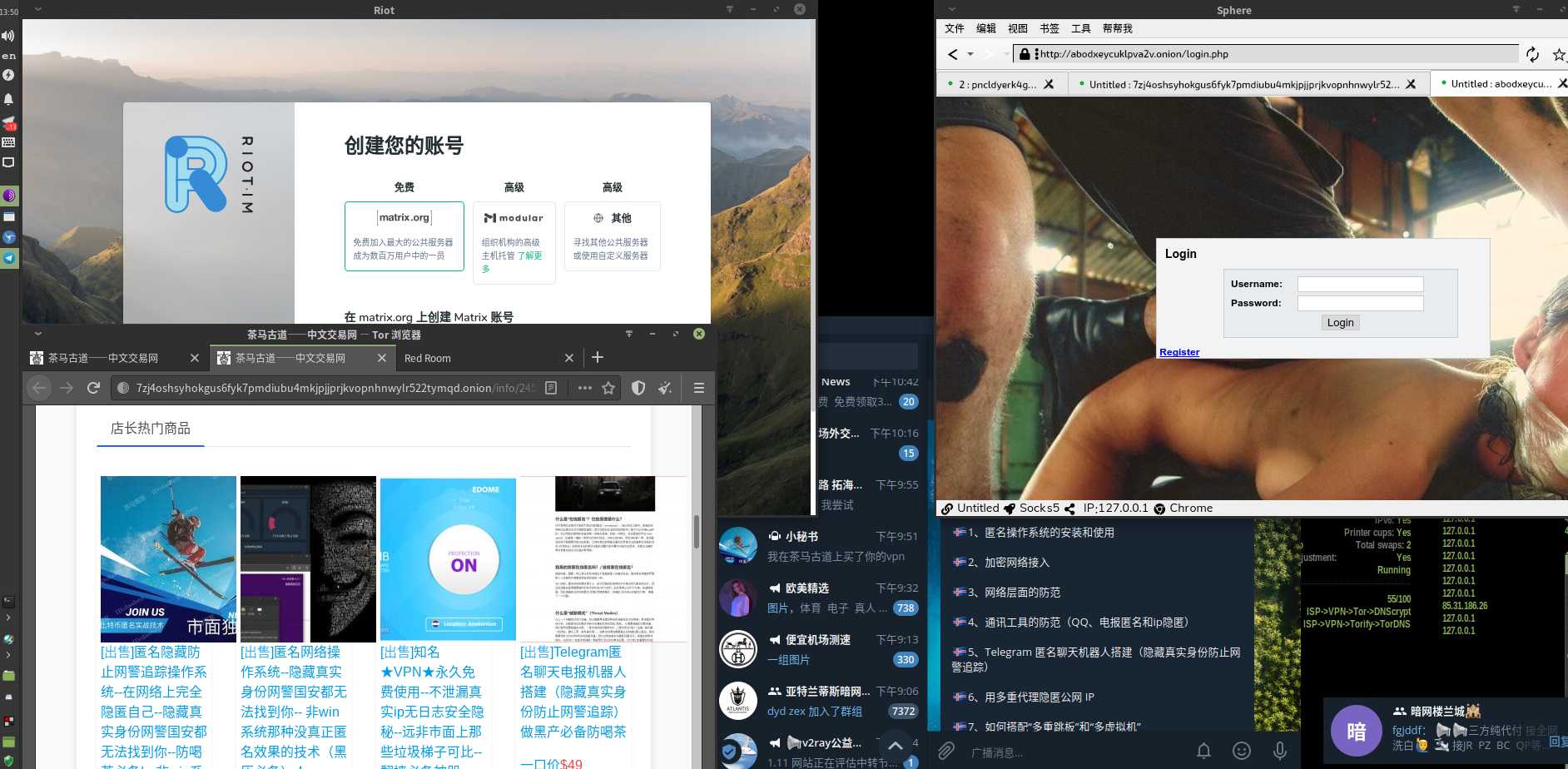Follow the Register link in Sphere
1568x769 pixels.
[x=1179, y=352]
